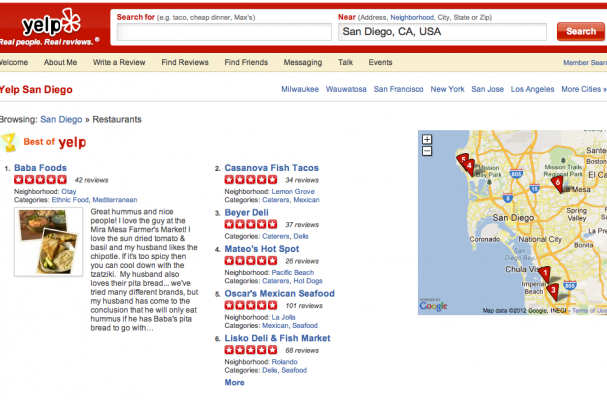The width and height of the screenshot is (607, 400).
Task: Open Casanova Fish Tacos listing
Action: [x=272, y=168]
